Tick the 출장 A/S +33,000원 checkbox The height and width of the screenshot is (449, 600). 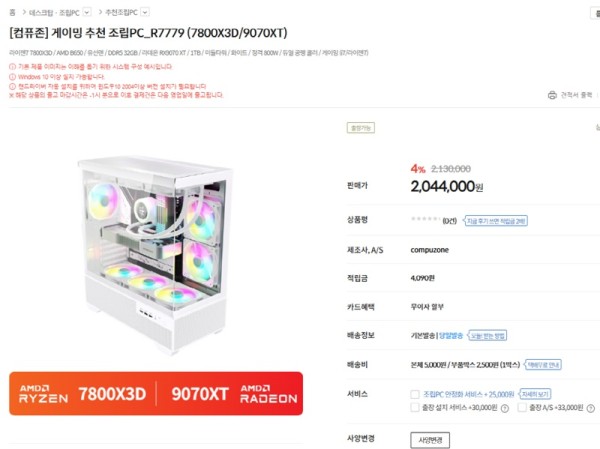522,407
